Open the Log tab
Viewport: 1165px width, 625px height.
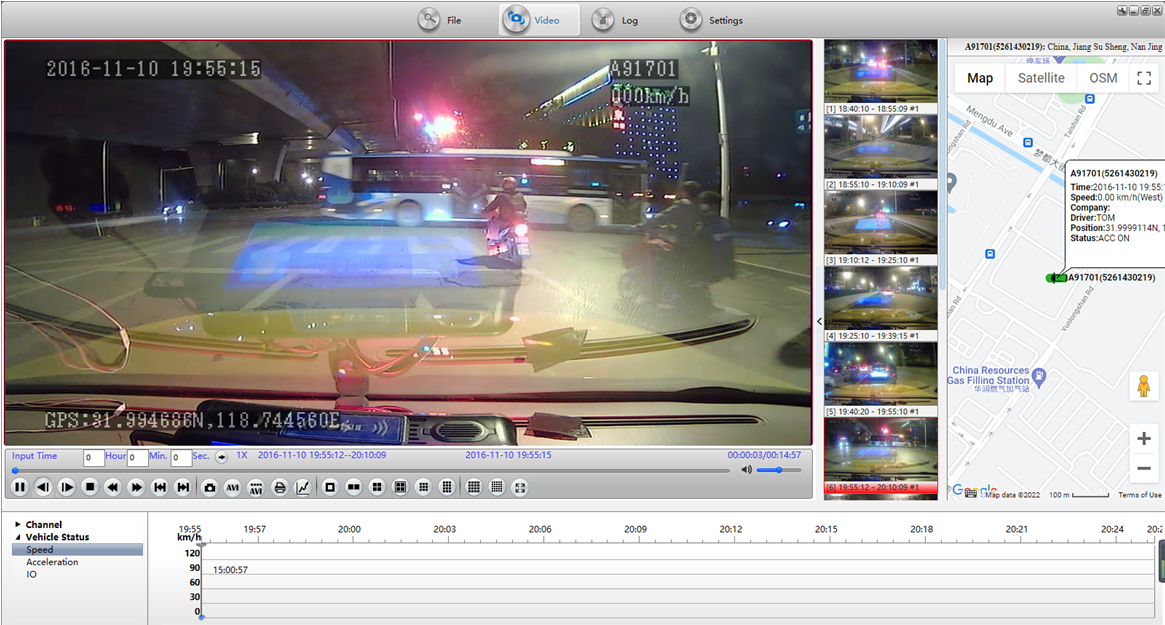(615, 20)
